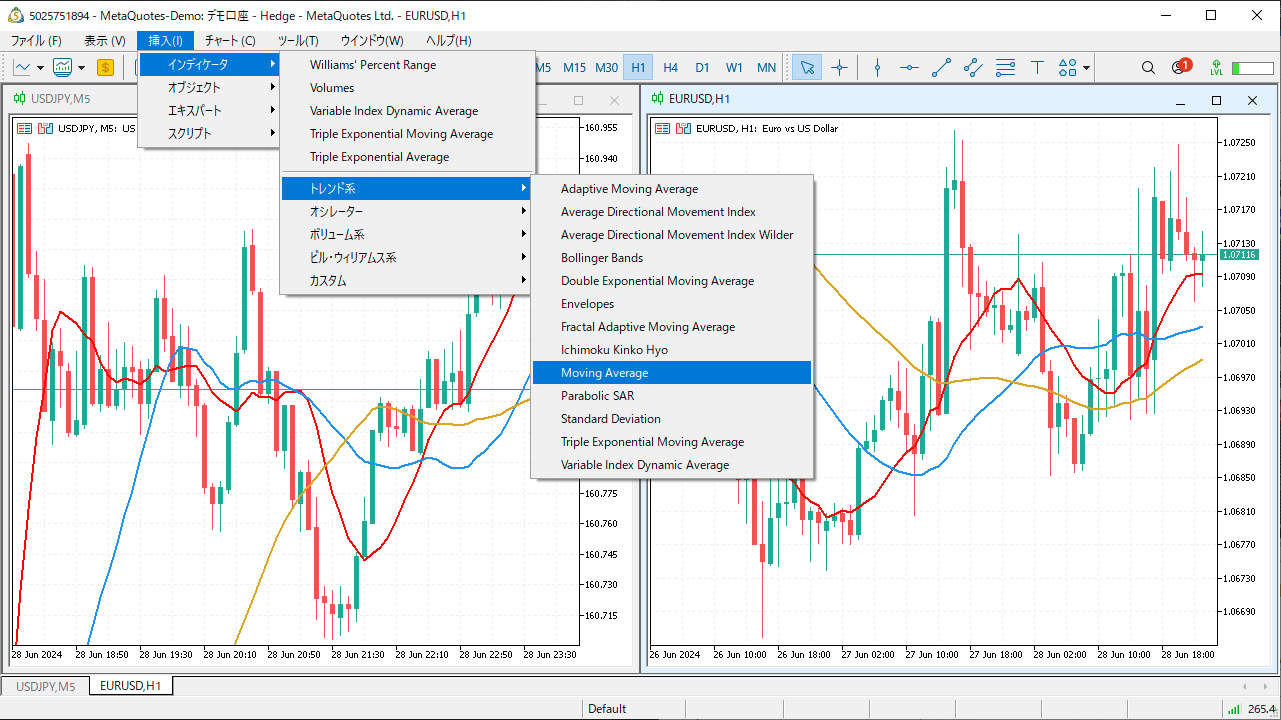
Task: Click the shapes objects icon
Action: point(1067,68)
